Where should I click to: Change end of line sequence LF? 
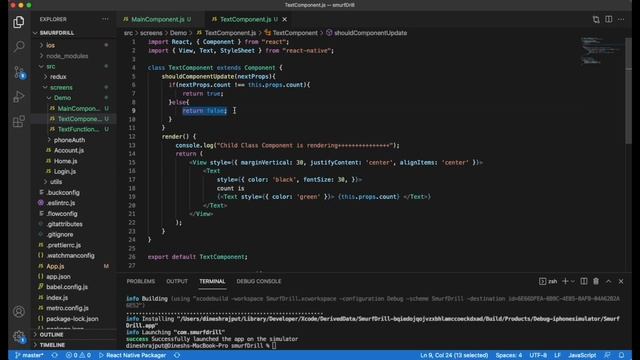point(557,355)
